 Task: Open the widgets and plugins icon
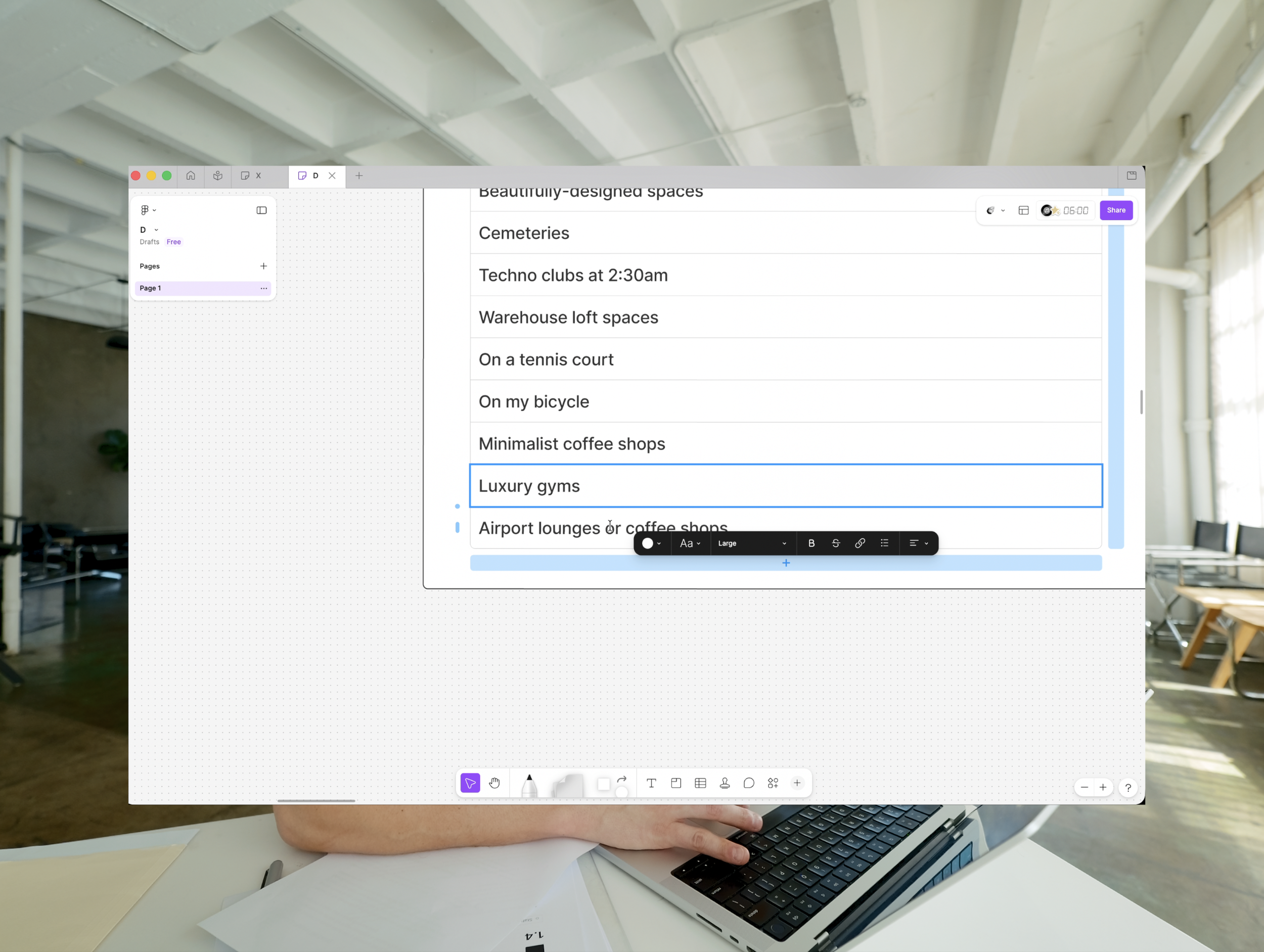pos(773,783)
